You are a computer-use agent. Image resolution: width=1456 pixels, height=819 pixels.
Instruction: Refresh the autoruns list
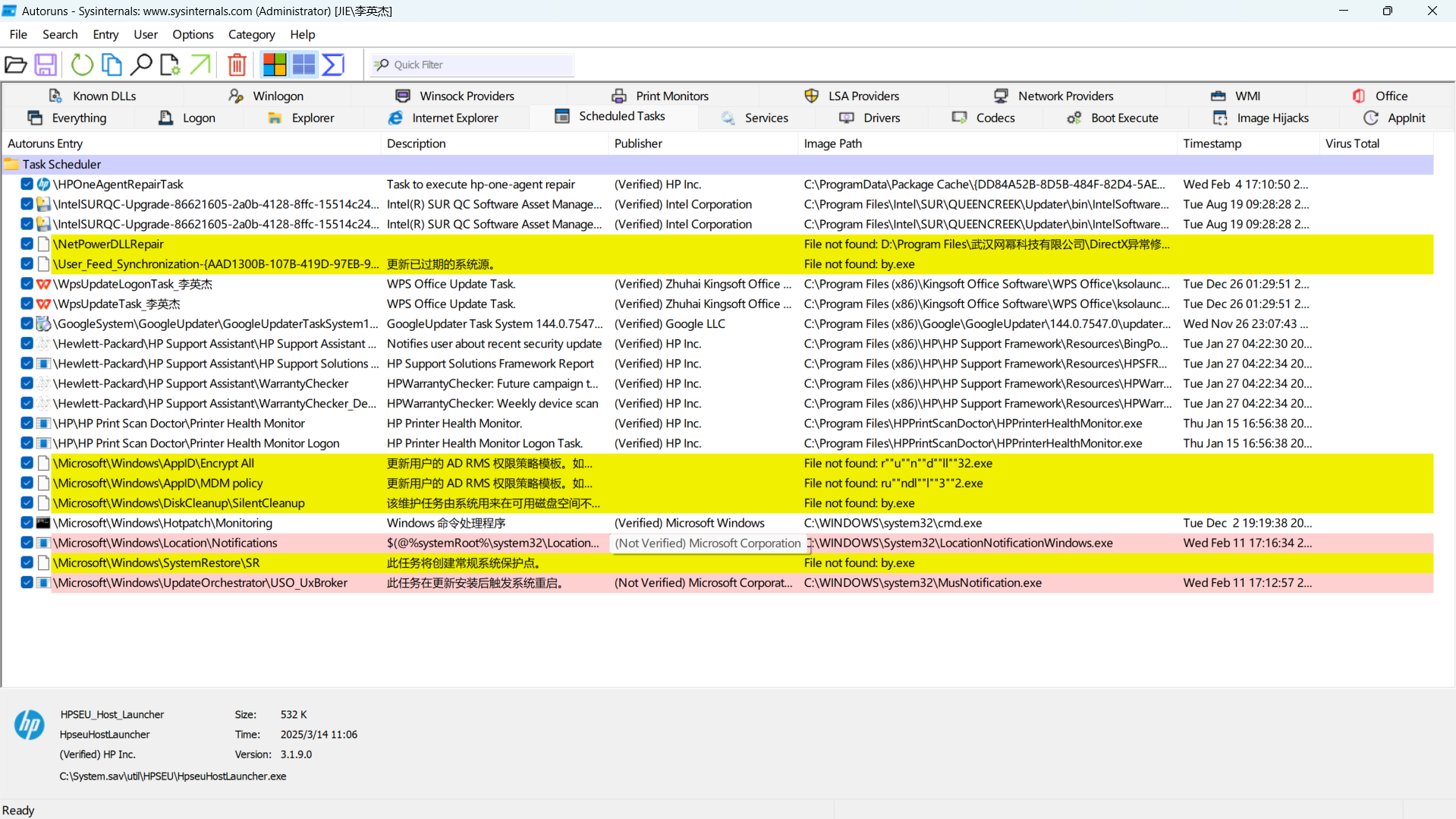point(82,65)
